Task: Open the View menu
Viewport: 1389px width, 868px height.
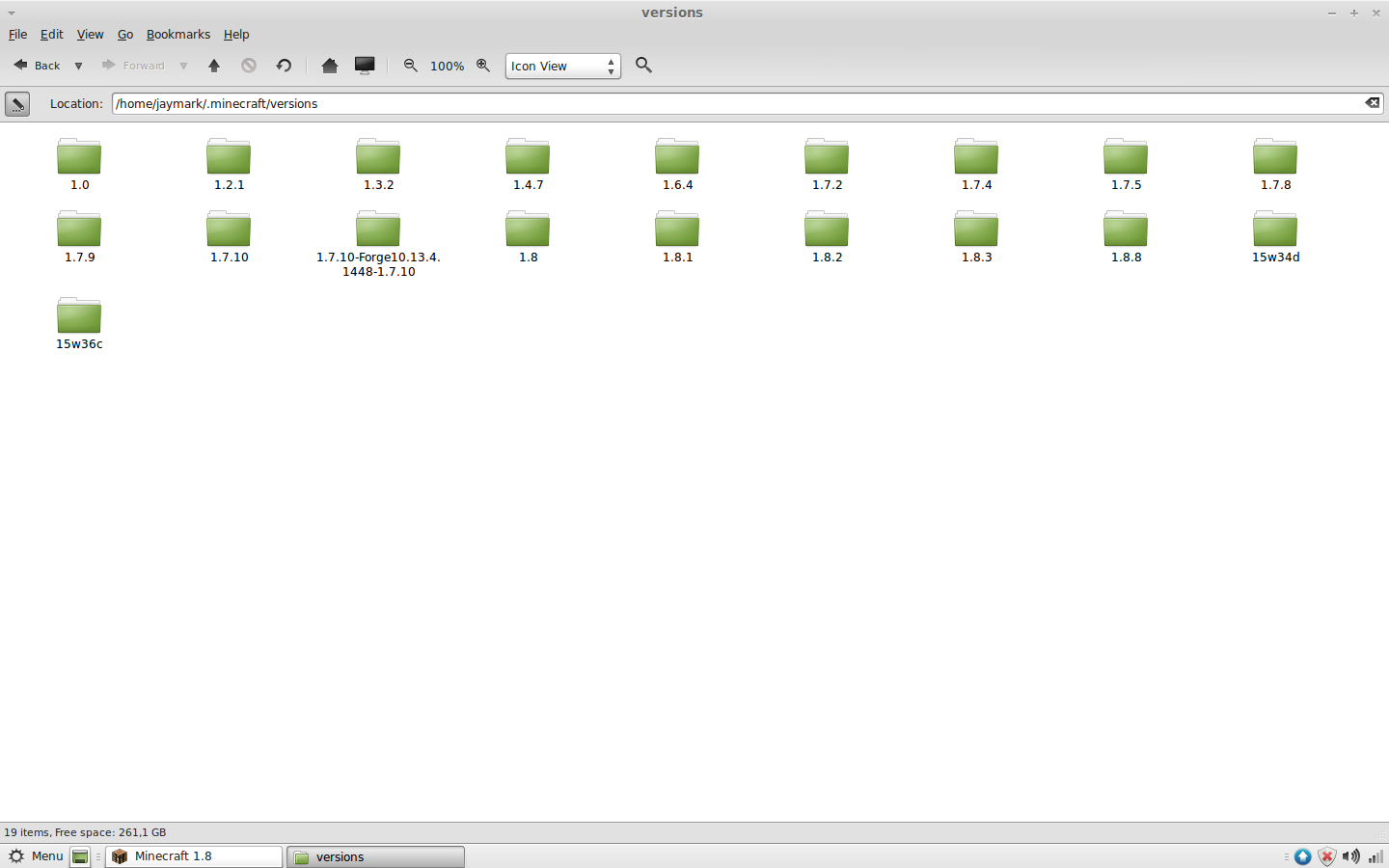Action: point(90,35)
